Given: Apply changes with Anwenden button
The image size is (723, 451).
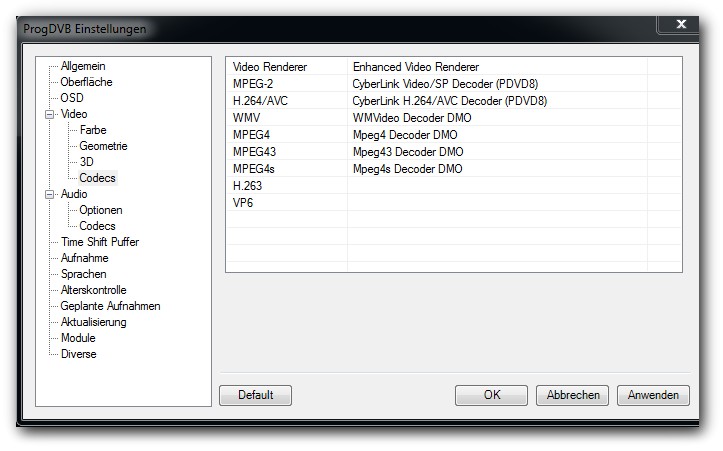Looking at the screenshot, I should pyautogui.click(x=653, y=395).
